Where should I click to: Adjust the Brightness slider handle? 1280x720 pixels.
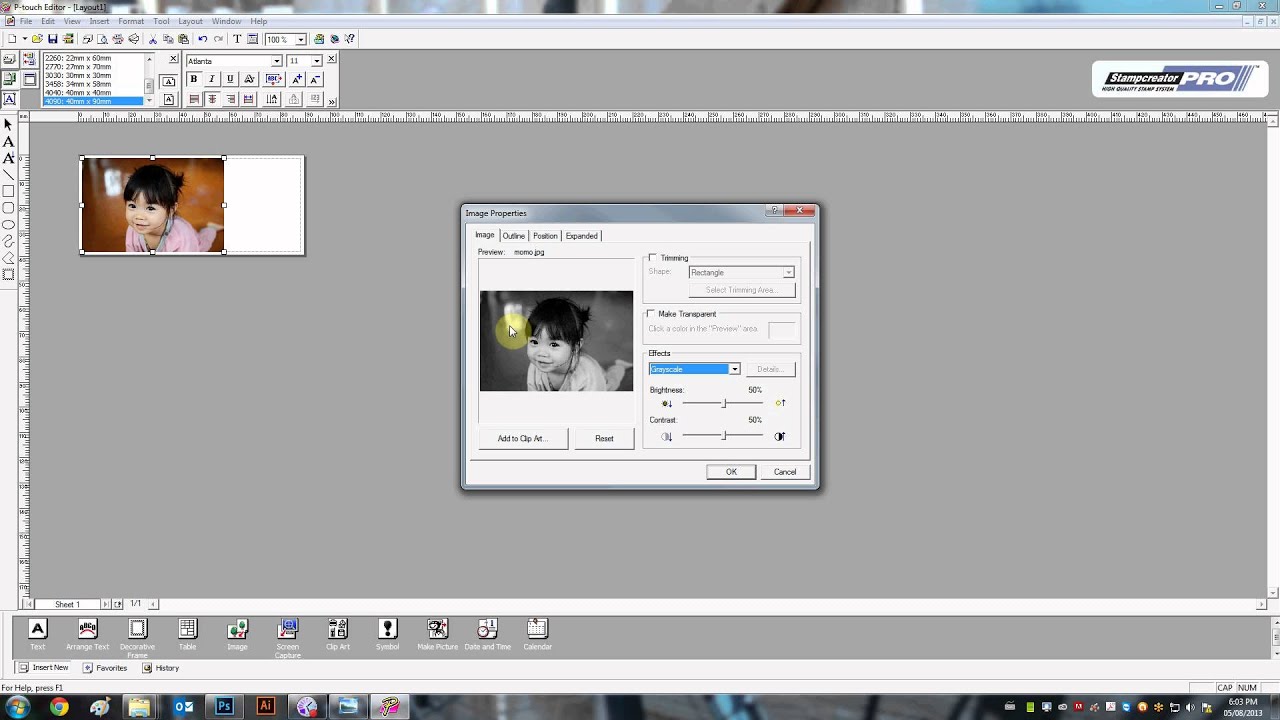tap(724, 404)
